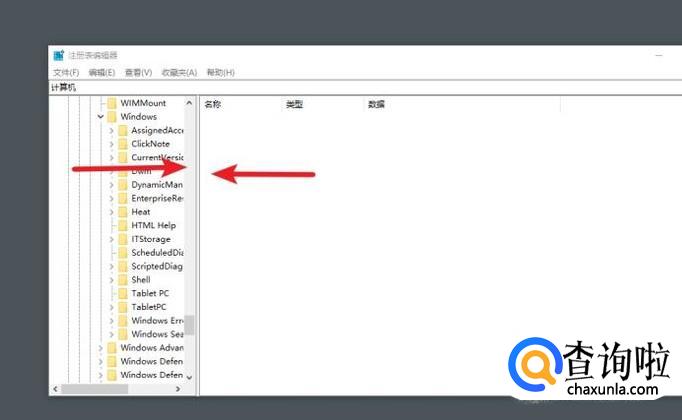Click the ClickNote folder icon
Image resolution: width=682 pixels, height=420 pixels.
point(123,144)
